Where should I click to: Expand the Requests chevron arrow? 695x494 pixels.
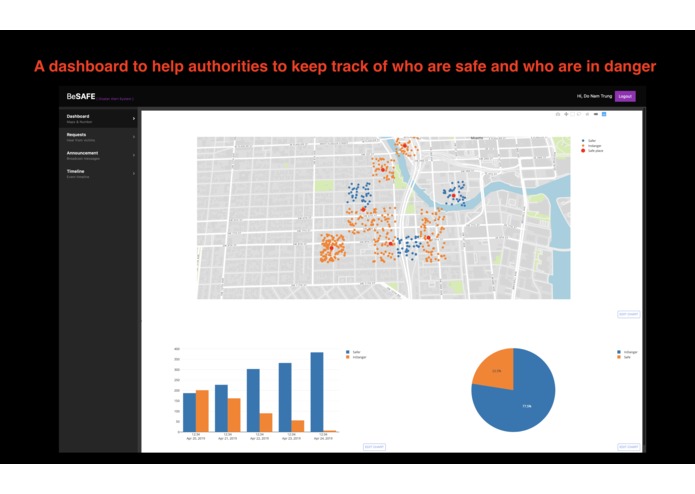click(134, 137)
